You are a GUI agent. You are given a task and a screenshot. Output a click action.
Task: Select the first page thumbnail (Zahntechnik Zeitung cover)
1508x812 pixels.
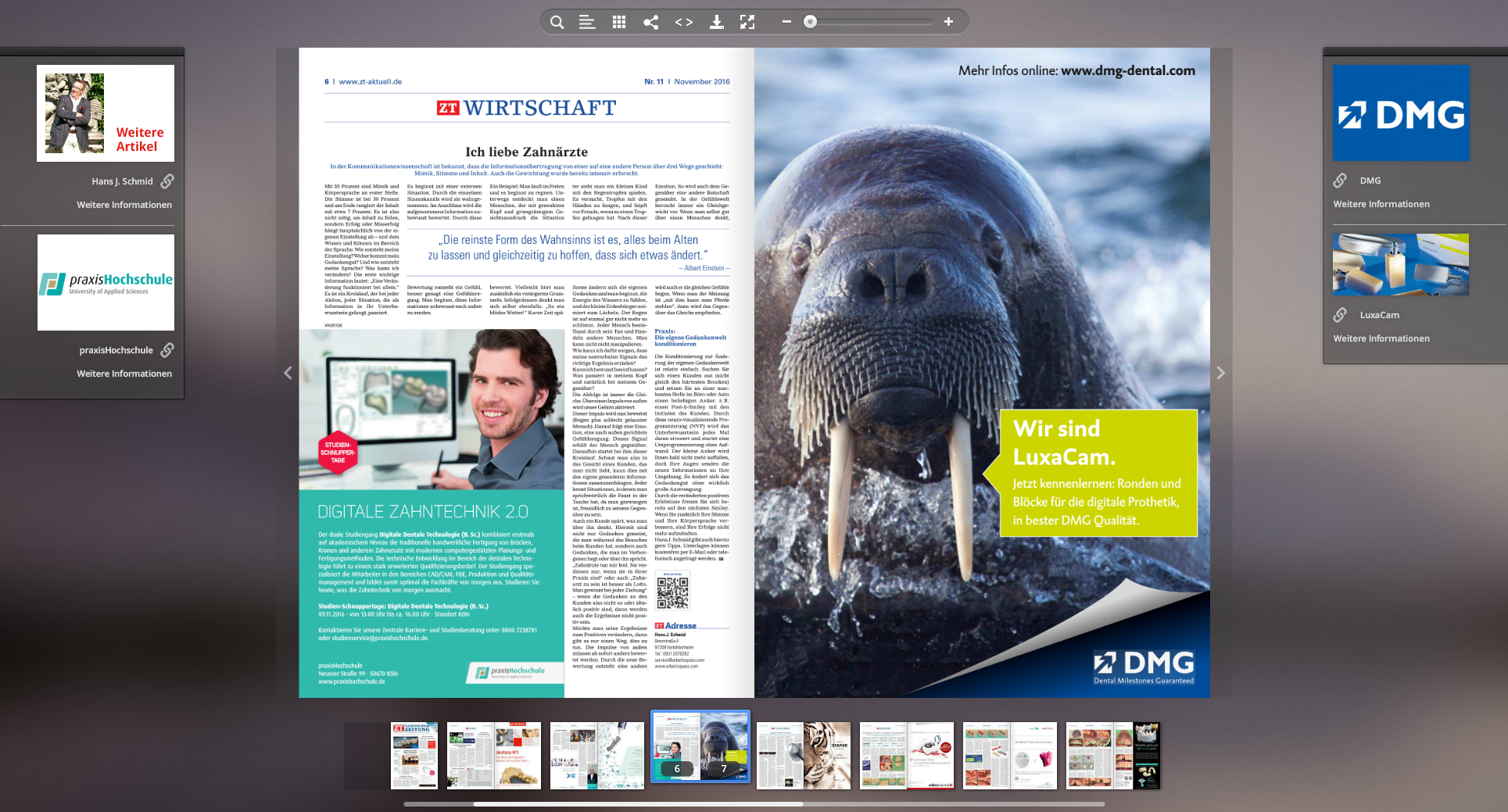pos(414,755)
